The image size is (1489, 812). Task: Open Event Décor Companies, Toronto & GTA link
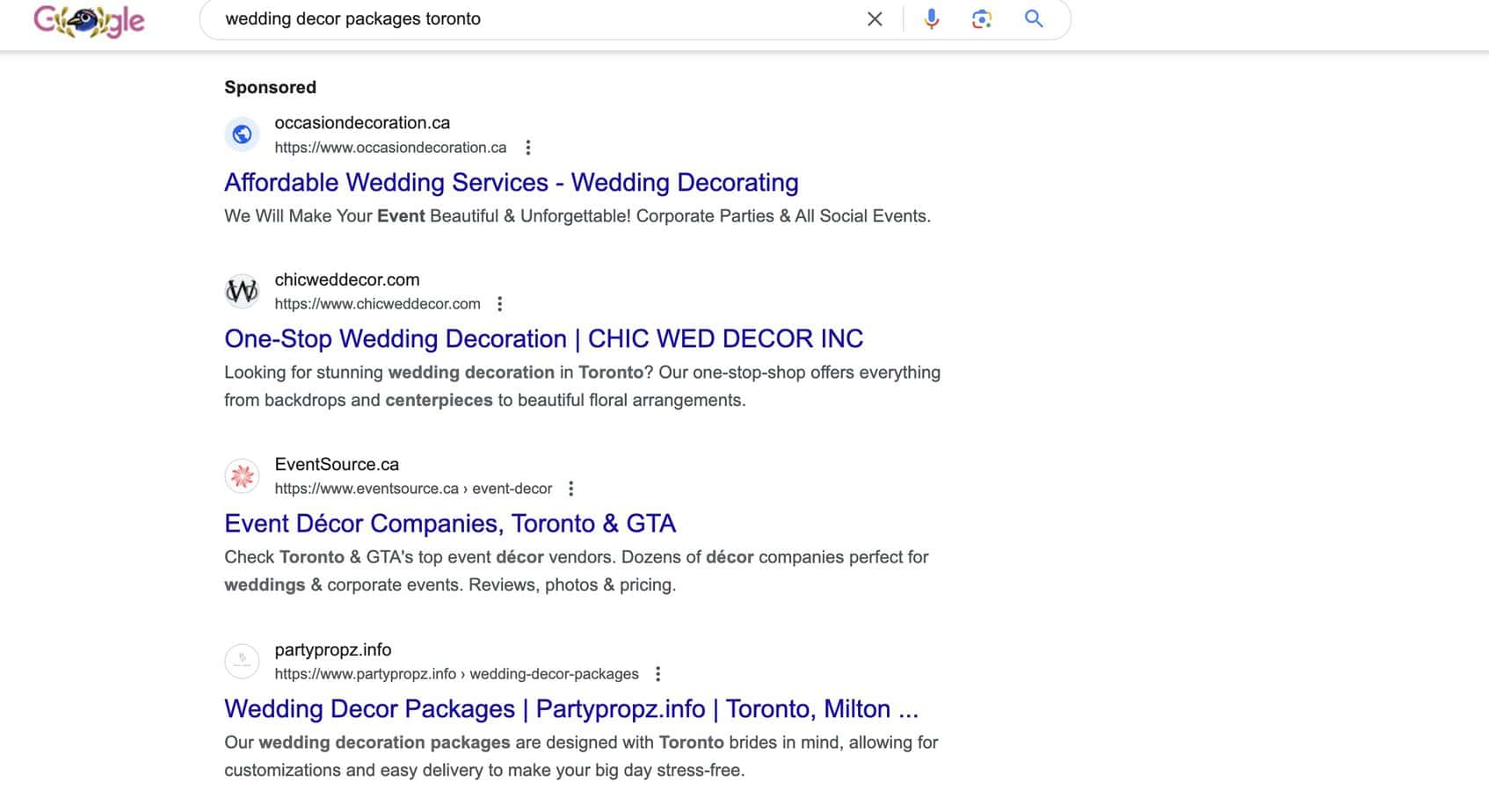click(450, 524)
